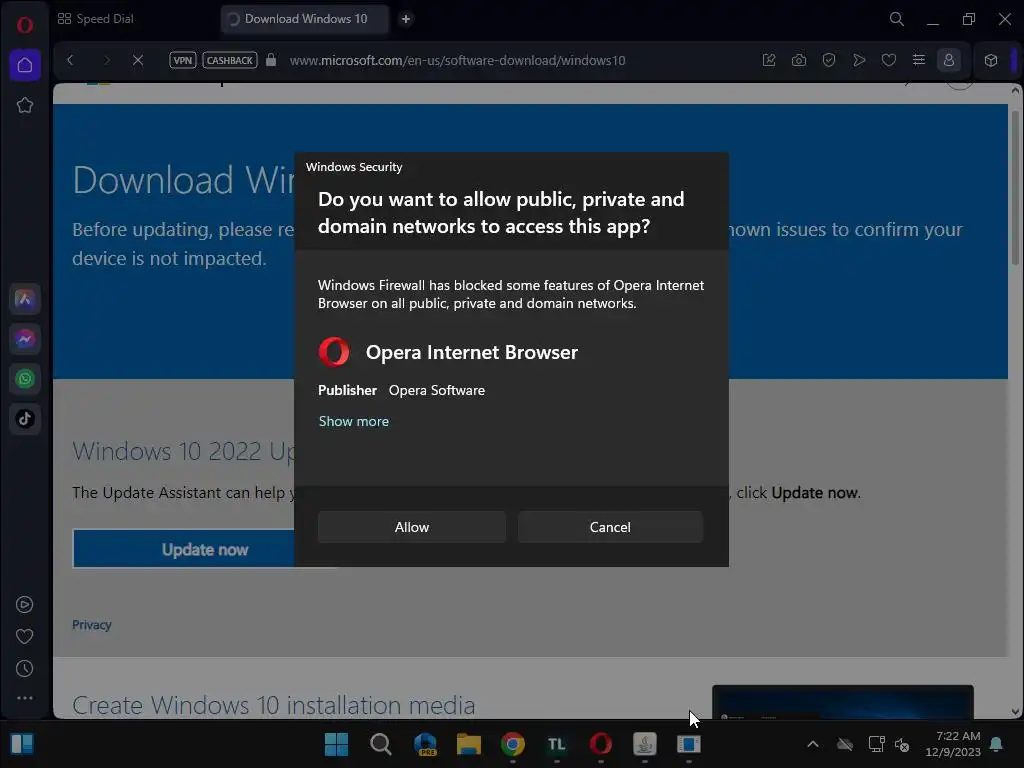Click the Opera logo menu icon
Image resolution: width=1024 pixels, height=768 pixels.
[25, 25]
